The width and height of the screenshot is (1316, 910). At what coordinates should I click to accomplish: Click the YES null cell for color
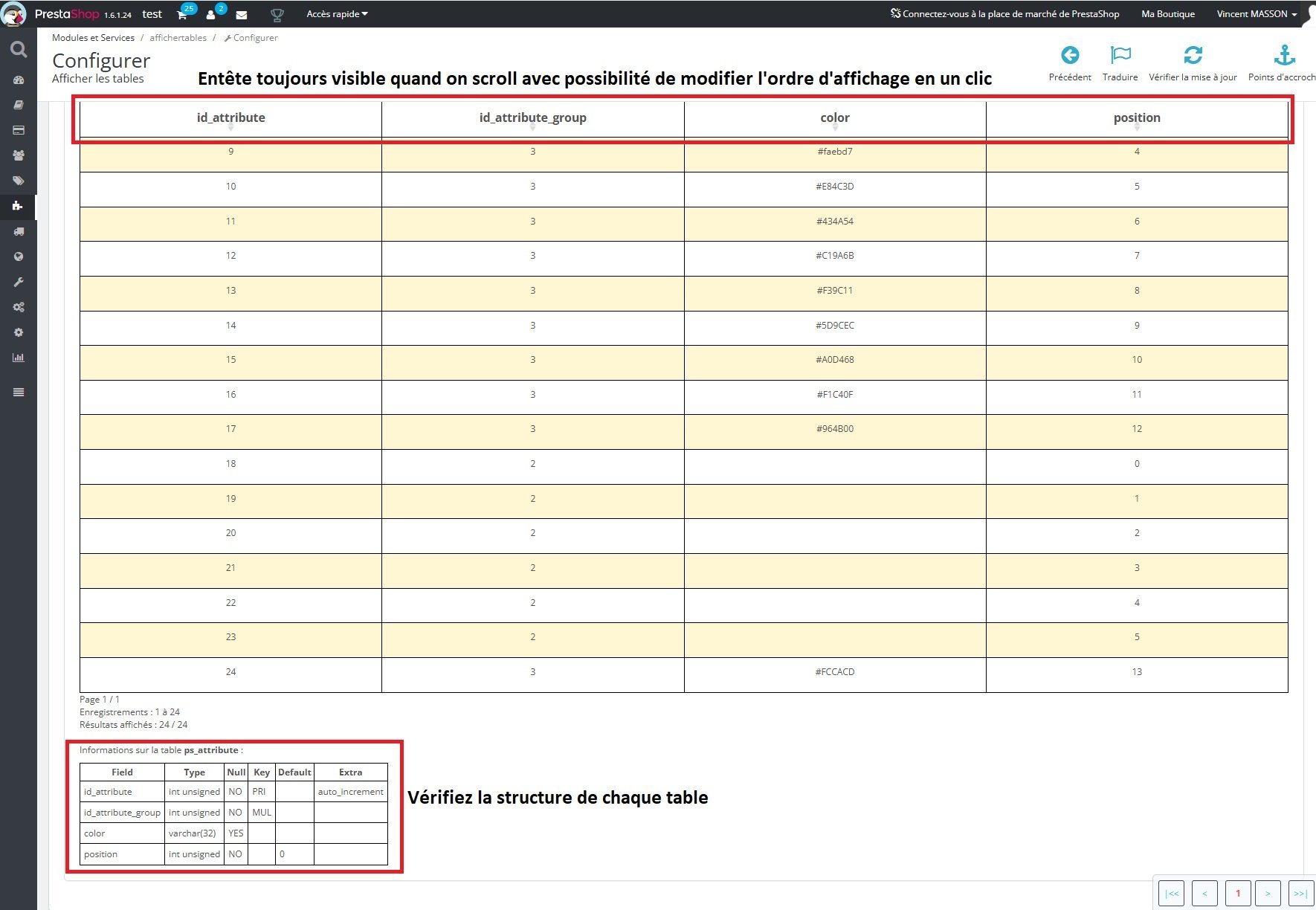236,833
